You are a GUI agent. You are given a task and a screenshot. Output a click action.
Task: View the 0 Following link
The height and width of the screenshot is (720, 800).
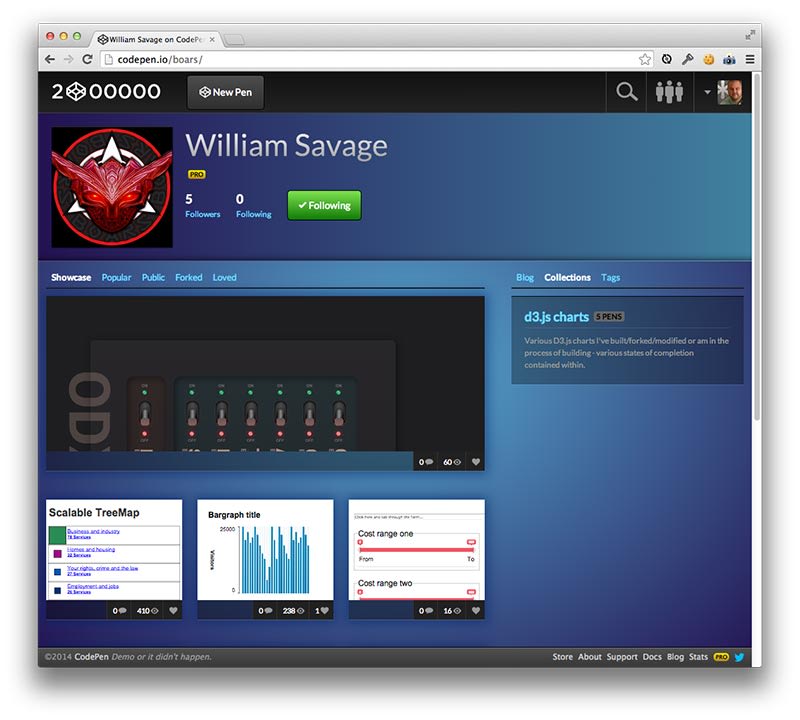tap(254, 206)
